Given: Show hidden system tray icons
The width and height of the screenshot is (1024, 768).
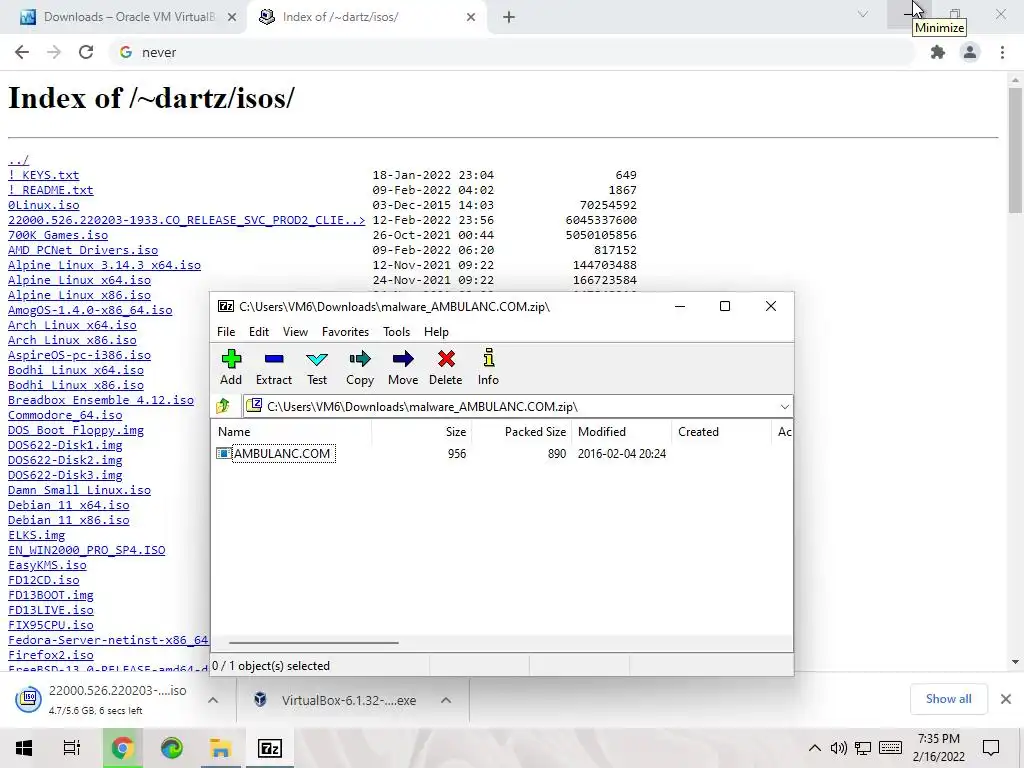Looking at the screenshot, I should pos(814,748).
